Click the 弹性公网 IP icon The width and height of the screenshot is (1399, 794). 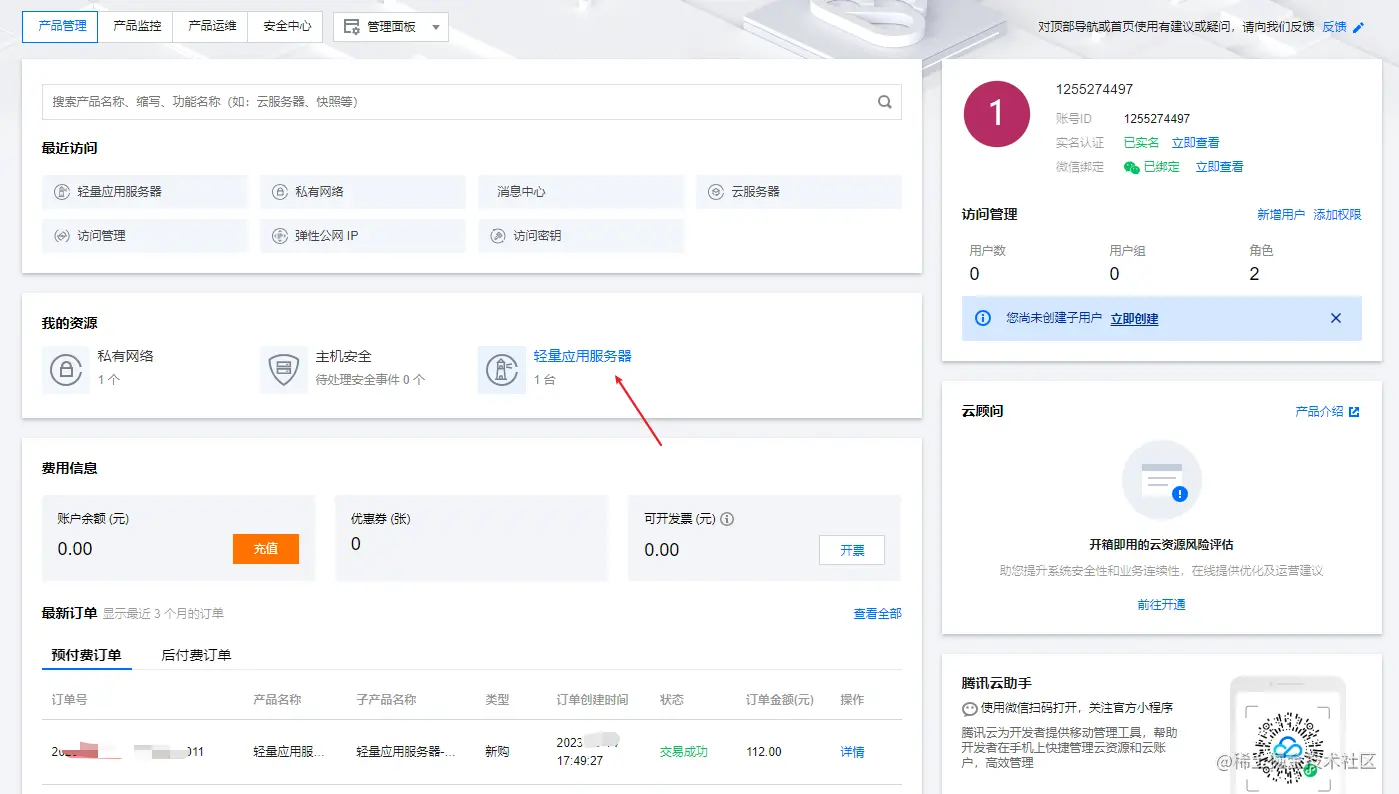(279, 236)
